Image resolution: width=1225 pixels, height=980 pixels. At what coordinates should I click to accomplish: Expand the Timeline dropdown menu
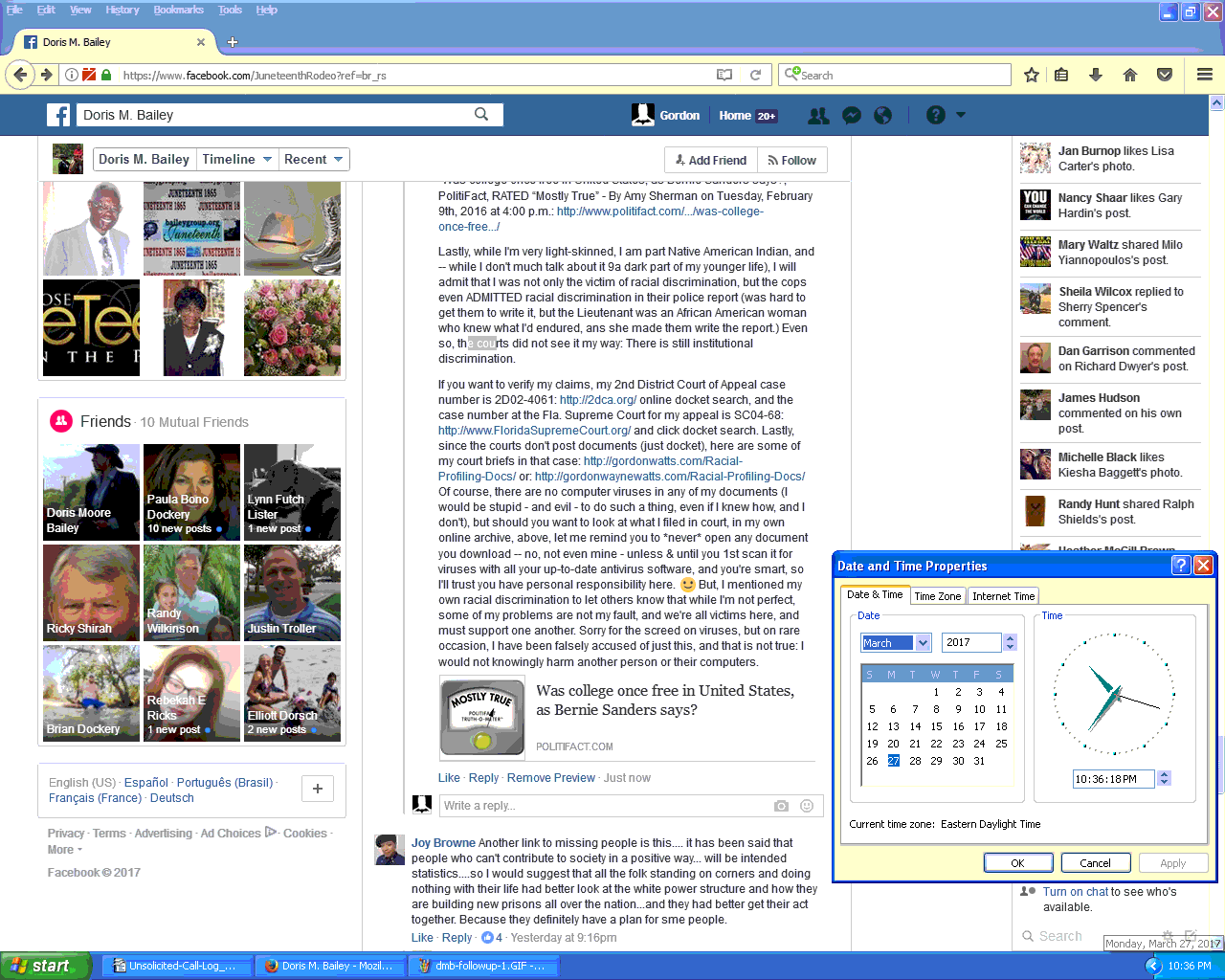point(236,160)
